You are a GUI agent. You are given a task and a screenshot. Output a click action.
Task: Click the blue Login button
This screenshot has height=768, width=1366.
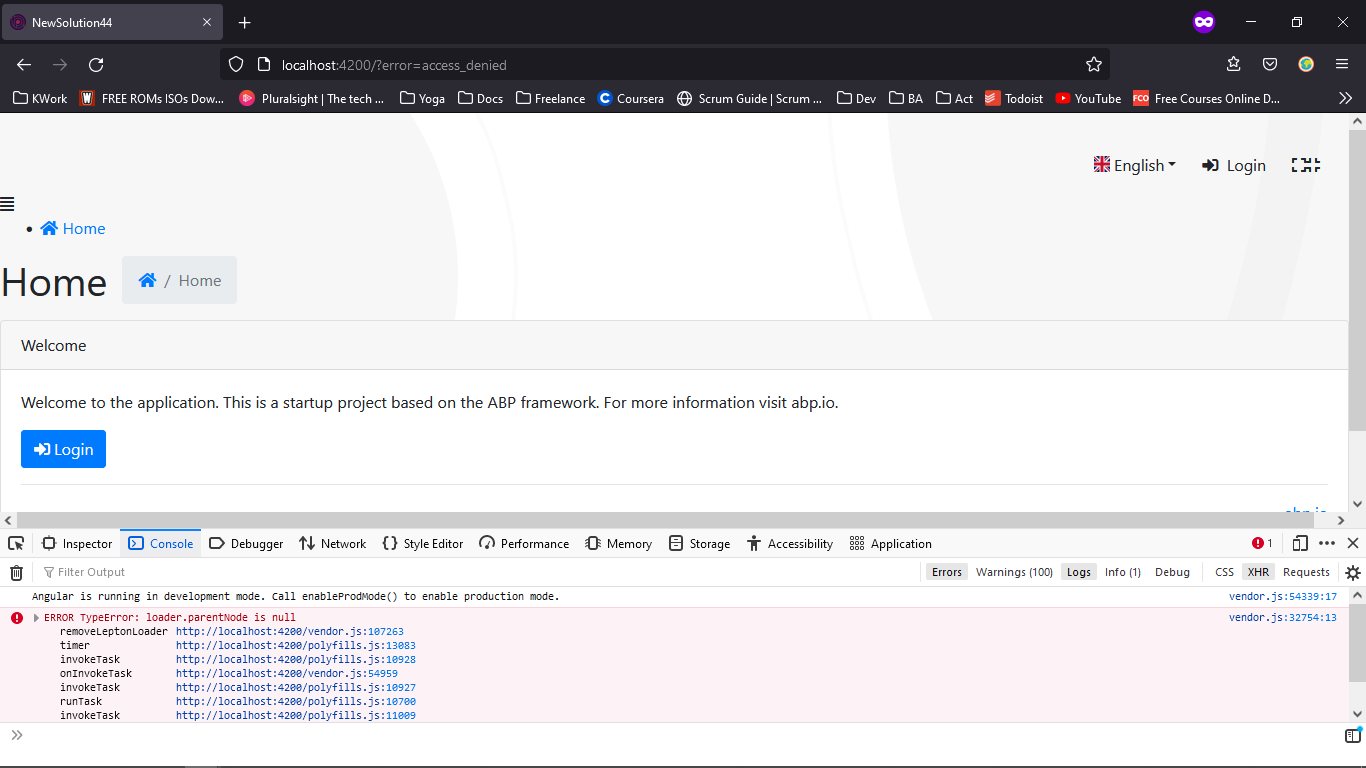[x=63, y=449]
